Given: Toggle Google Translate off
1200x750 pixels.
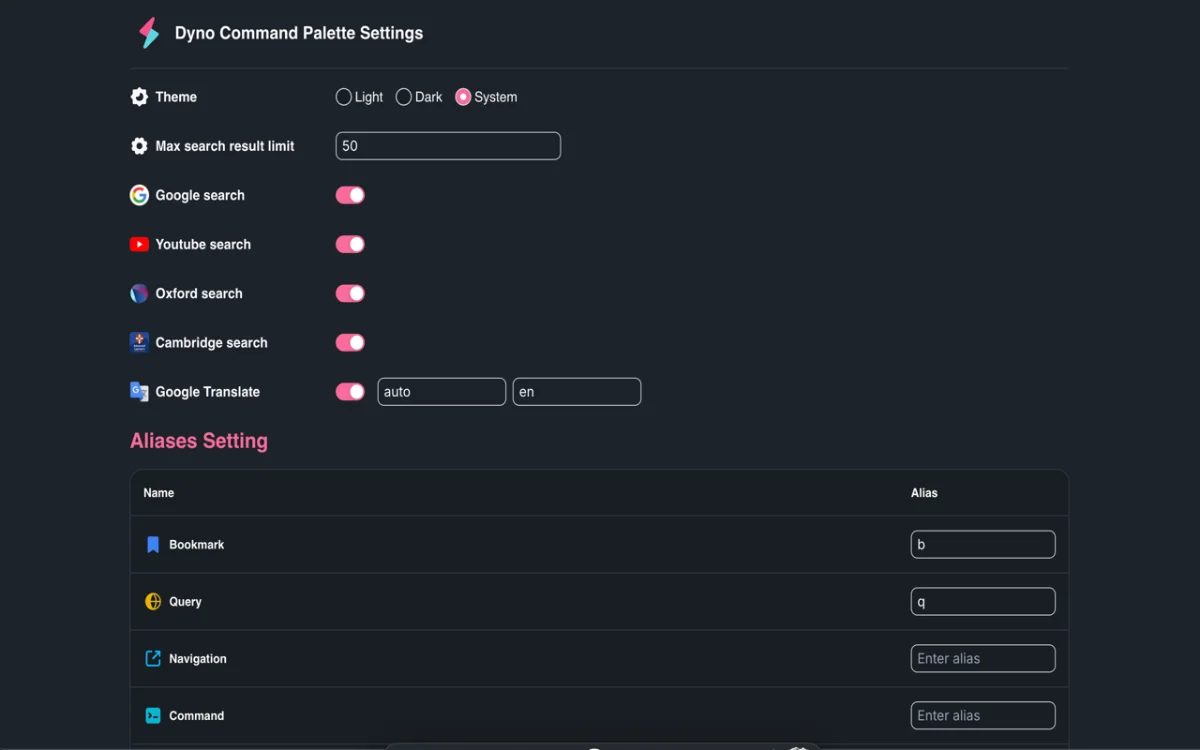Looking at the screenshot, I should 349,391.
